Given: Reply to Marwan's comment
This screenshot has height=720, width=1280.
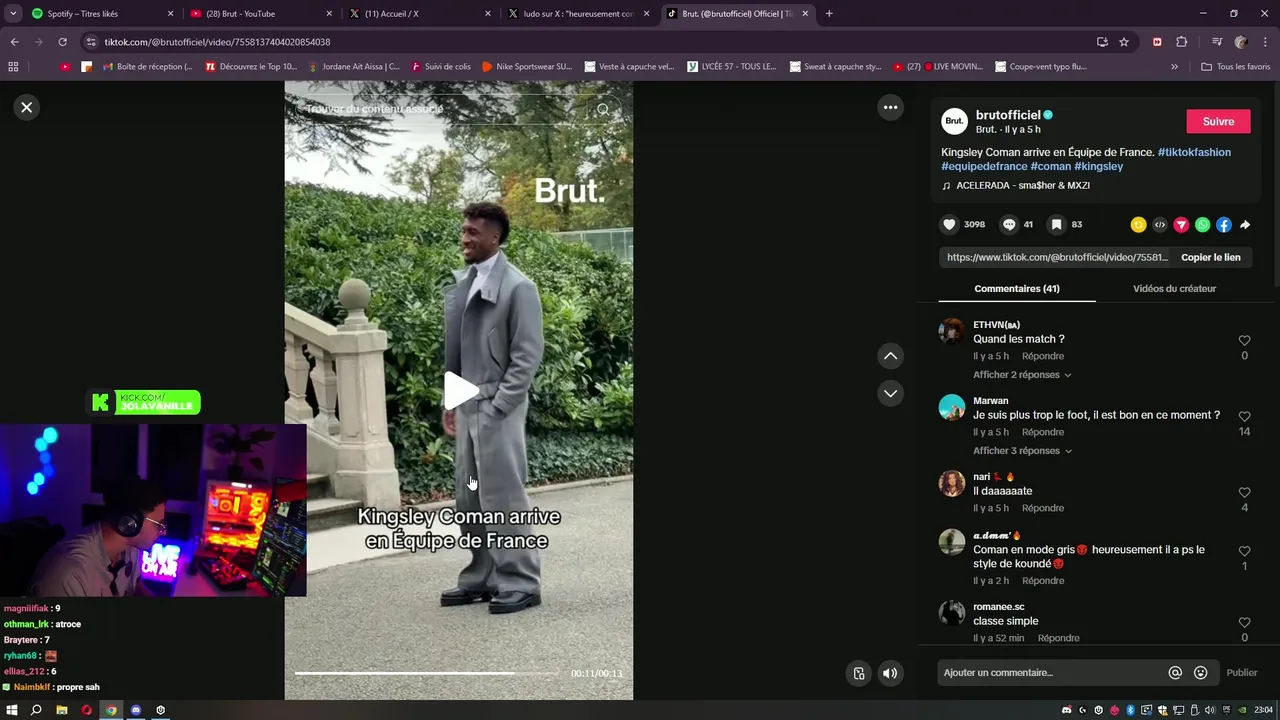Looking at the screenshot, I should [x=1043, y=432].
